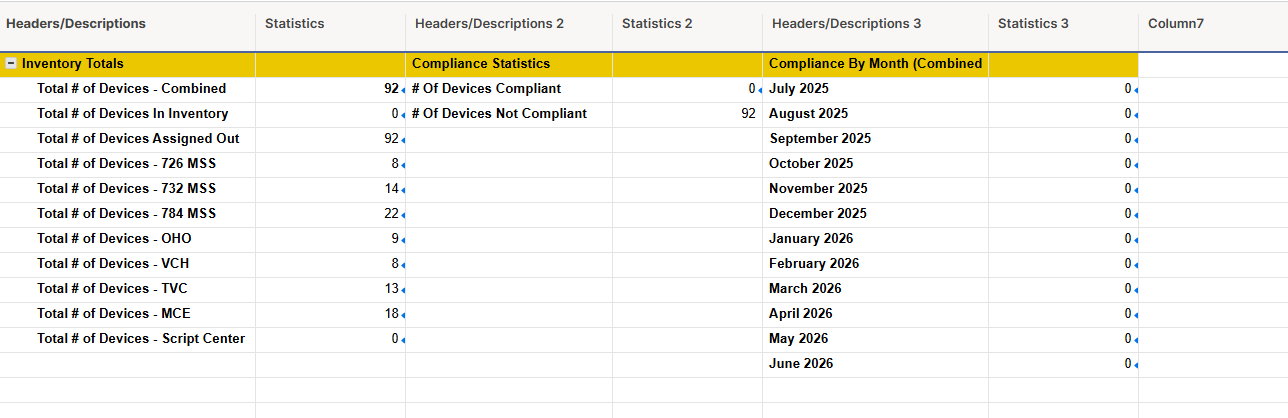Select the Compliance Statistics header cell
Screen dimensions: 1288x418
[509, 64]
